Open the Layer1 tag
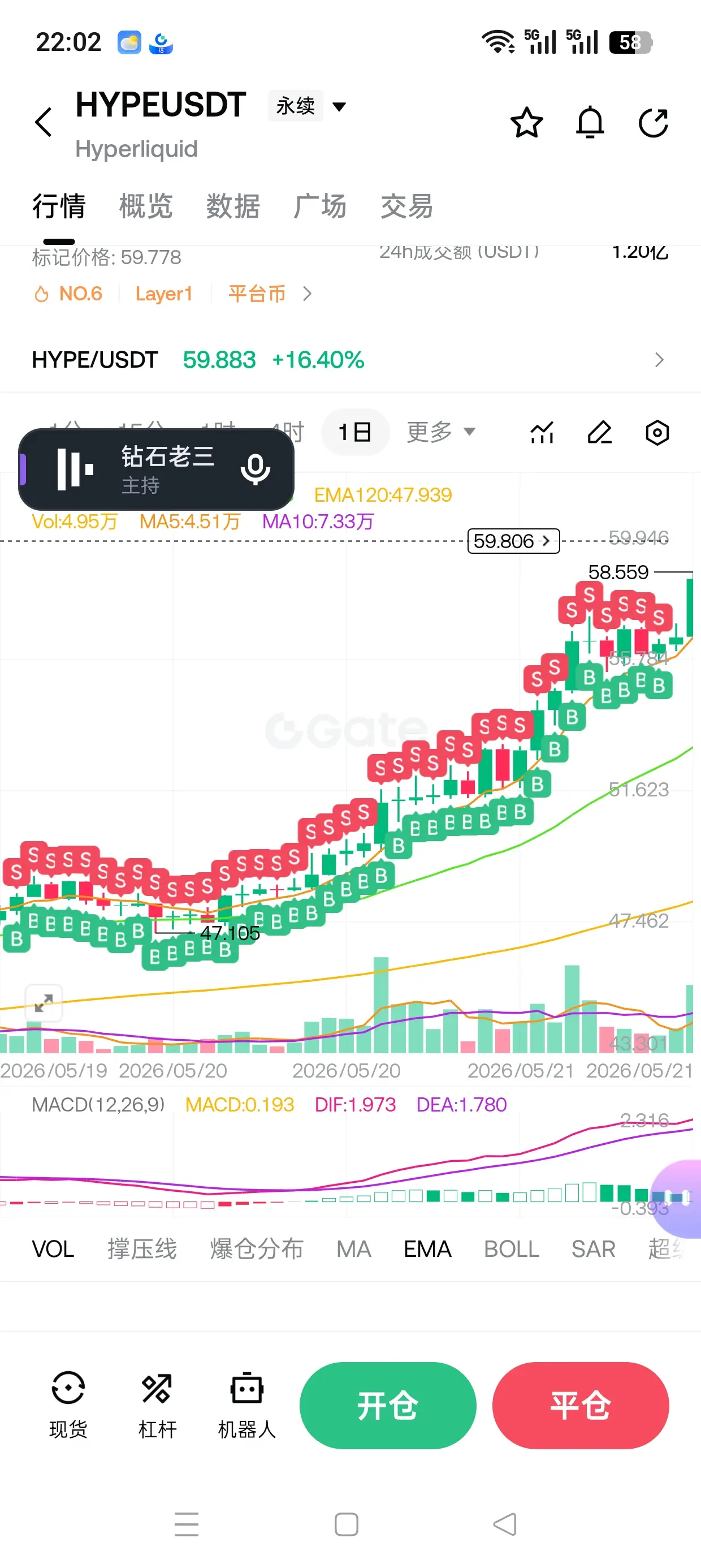701x1568 pixels. point(164,294)
